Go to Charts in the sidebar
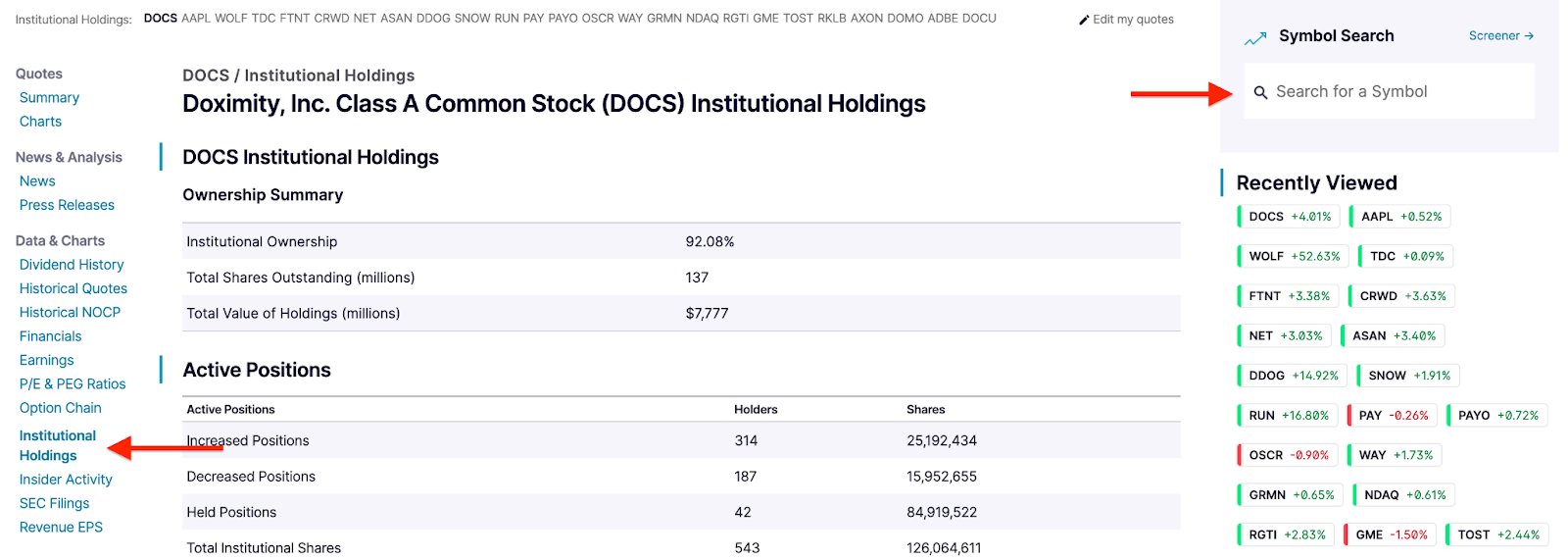Screen dimensions: 1568x559 [x=40, y=122]
